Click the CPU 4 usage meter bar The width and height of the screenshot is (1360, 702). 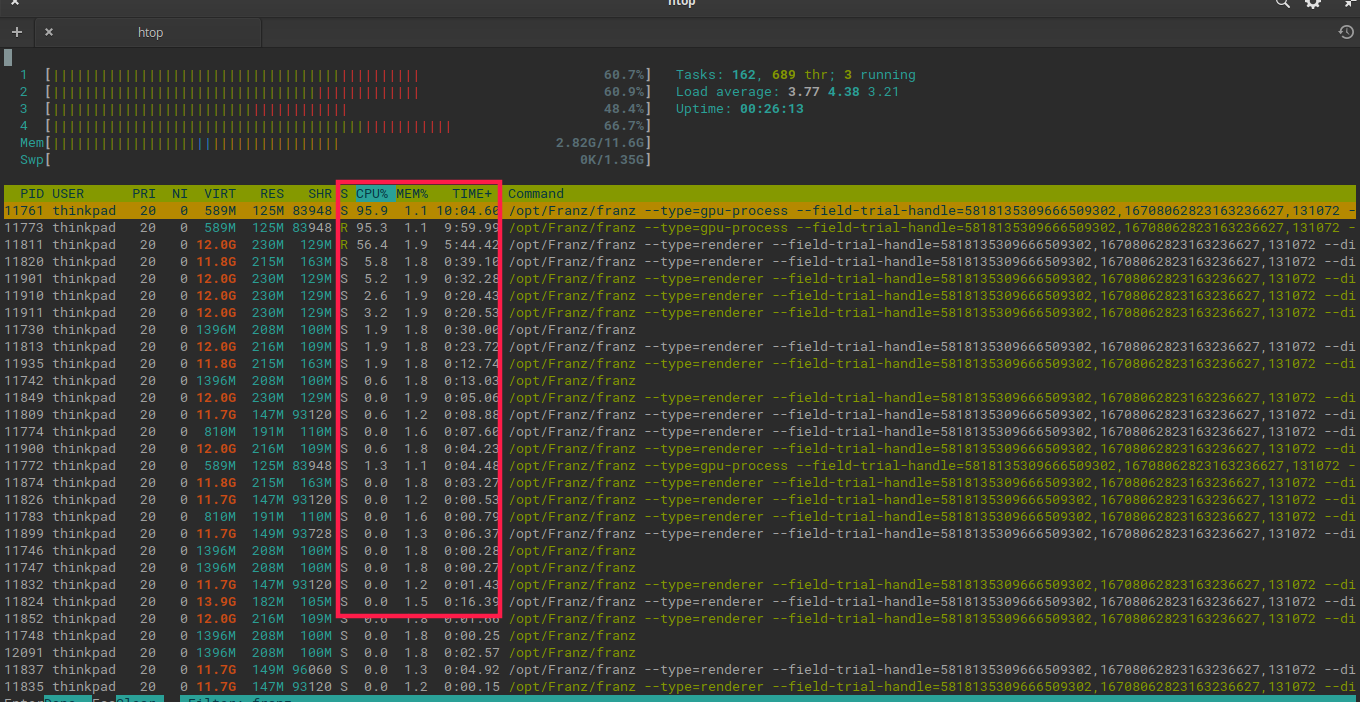coord(348,126)
